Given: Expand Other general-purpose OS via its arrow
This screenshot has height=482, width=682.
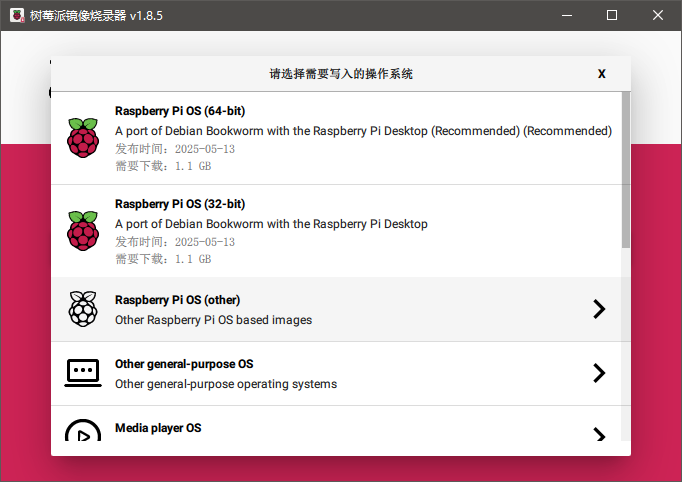Looking at the screenshot, I should click(x=599, y=373).
